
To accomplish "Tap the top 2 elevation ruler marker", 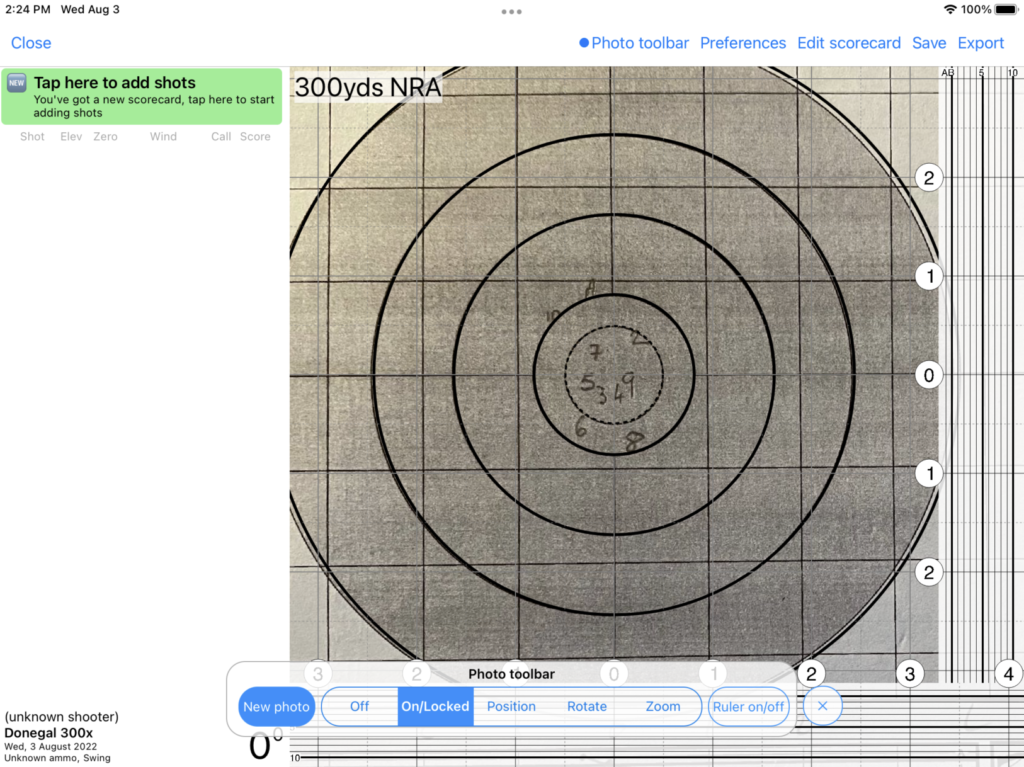I will 929,179.
